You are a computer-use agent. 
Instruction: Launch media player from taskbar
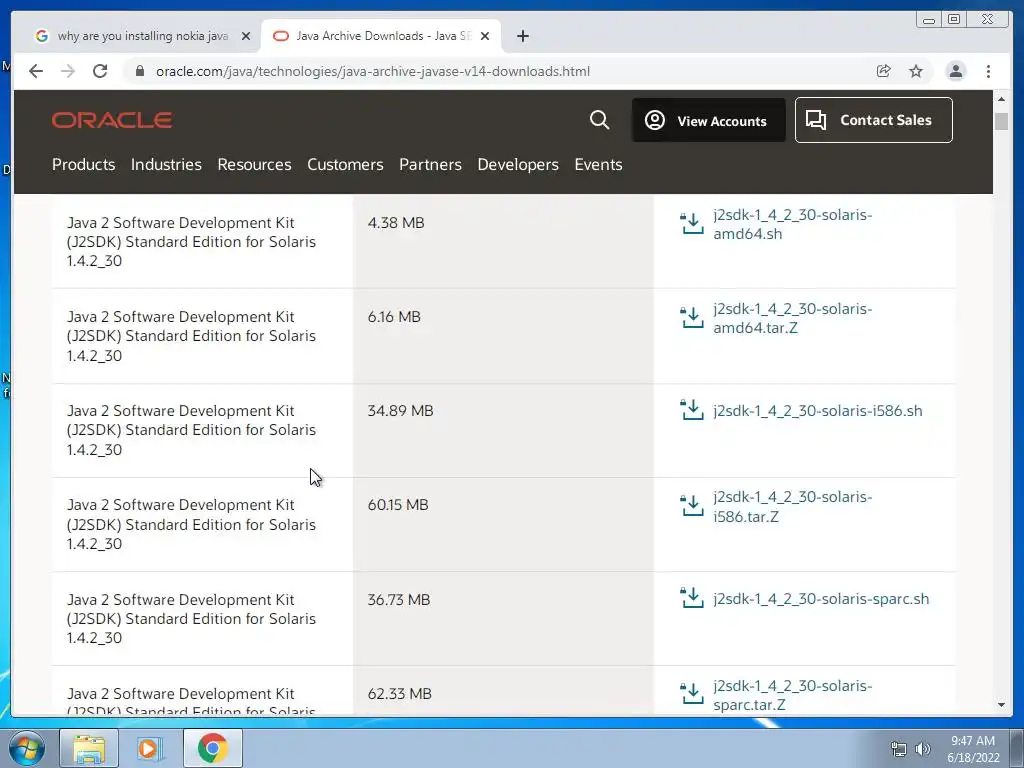point(148,748)
